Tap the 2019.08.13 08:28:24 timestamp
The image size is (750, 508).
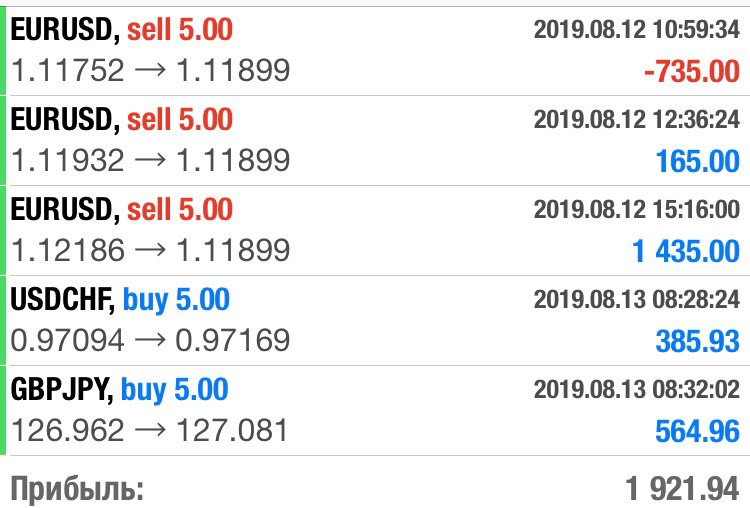coord(637,299)
